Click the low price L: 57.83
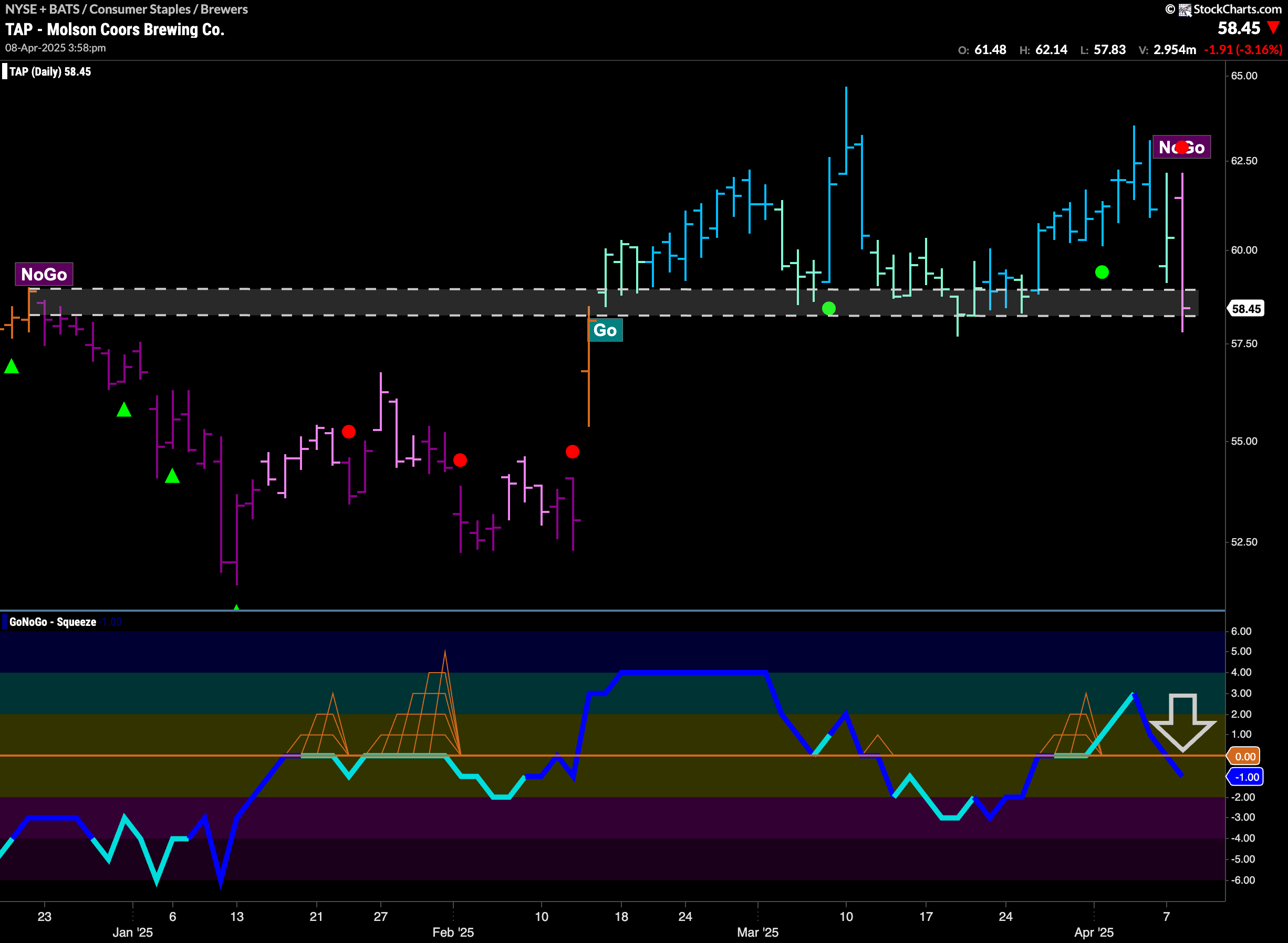 (x=1103, y=50)
